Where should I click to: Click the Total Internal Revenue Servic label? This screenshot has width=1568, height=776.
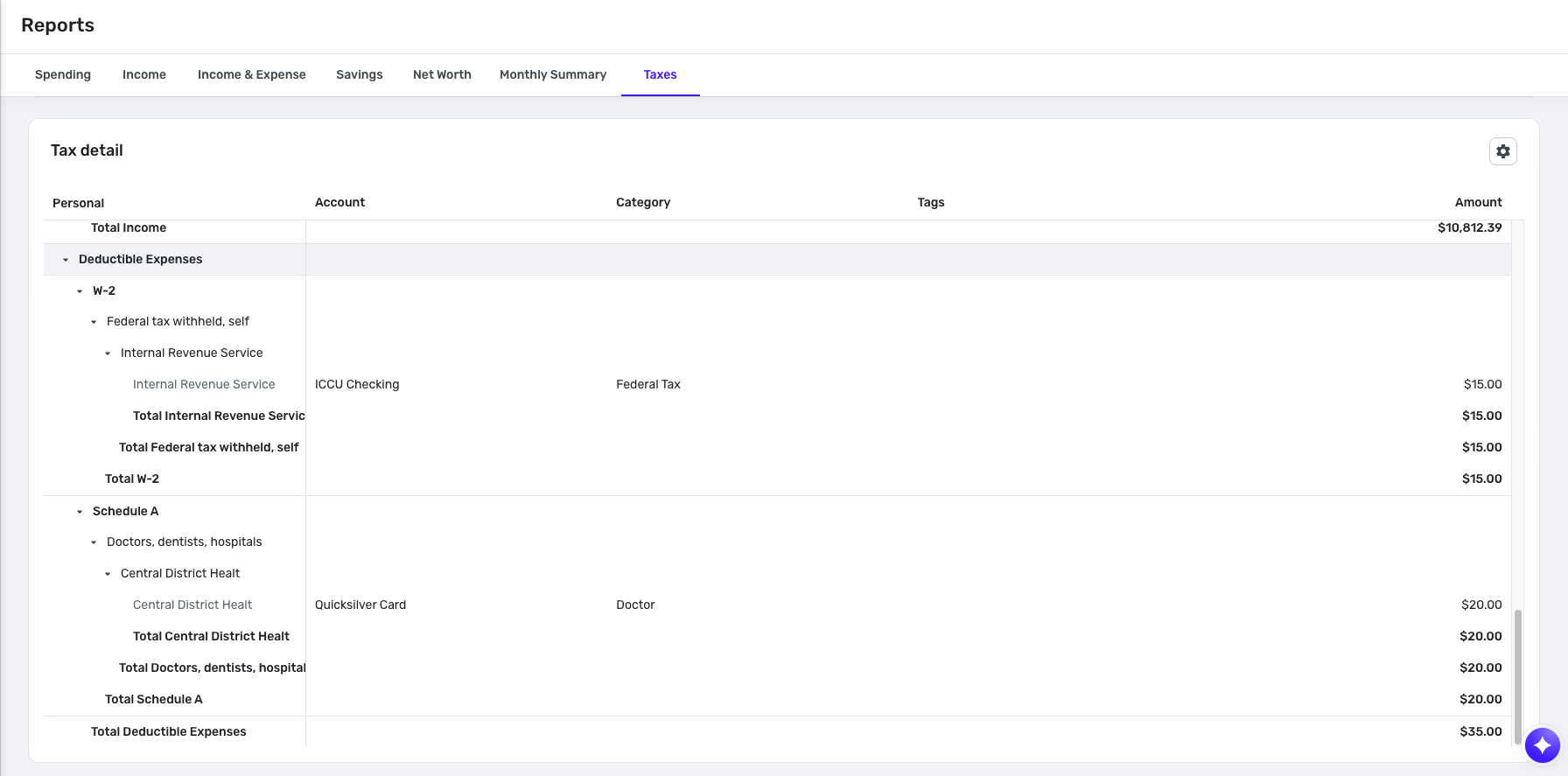[219, 416]
